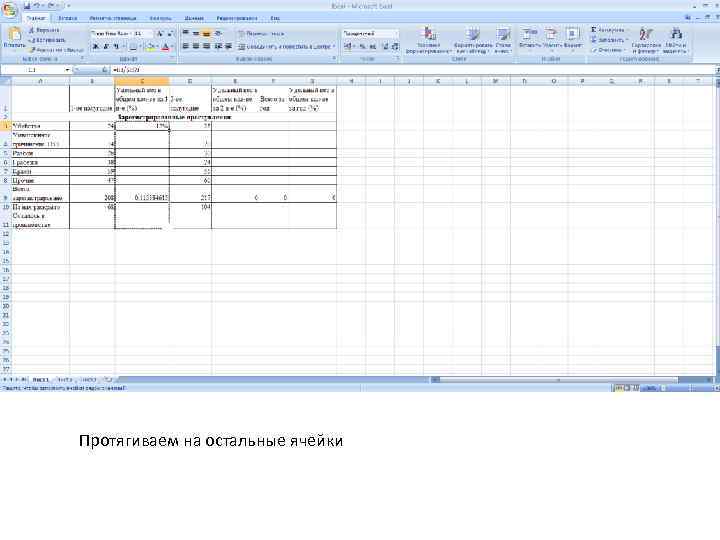Switch to the Формулы tab
This screenshot has width=720, height=540.
pos(160,18)
